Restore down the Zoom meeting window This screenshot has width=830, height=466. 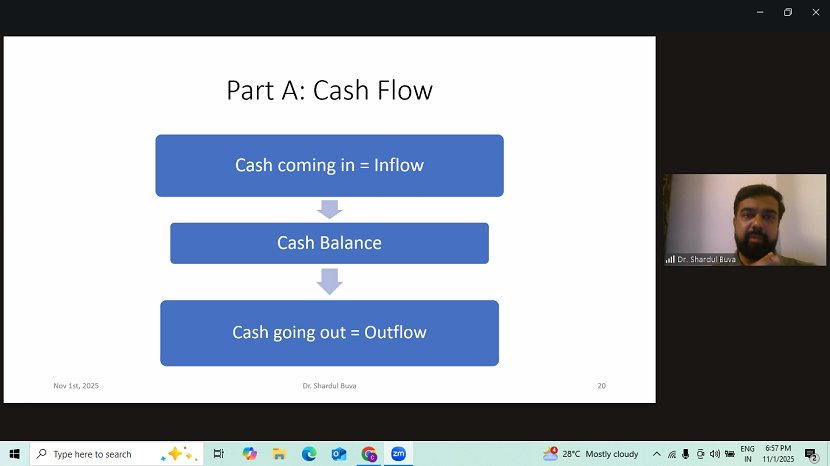787,12
